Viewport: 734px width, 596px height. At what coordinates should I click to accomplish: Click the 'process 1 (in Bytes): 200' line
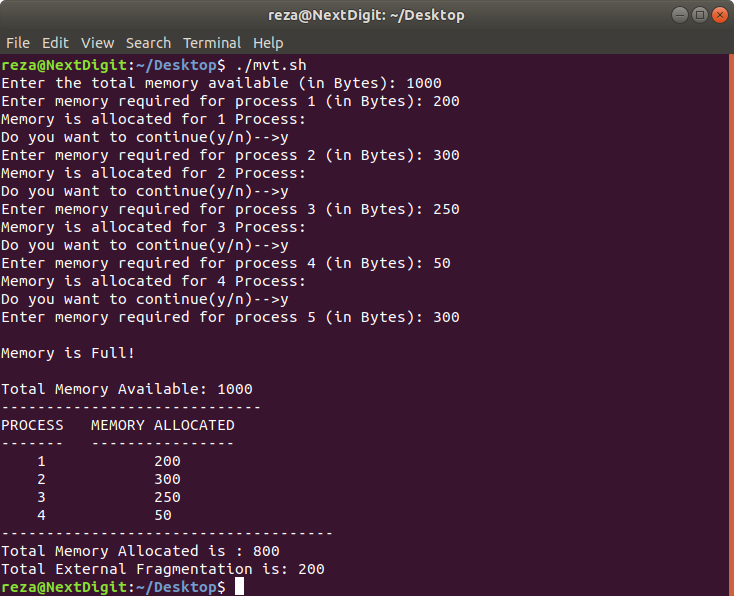pyautogui.click(x=230, y=101)
